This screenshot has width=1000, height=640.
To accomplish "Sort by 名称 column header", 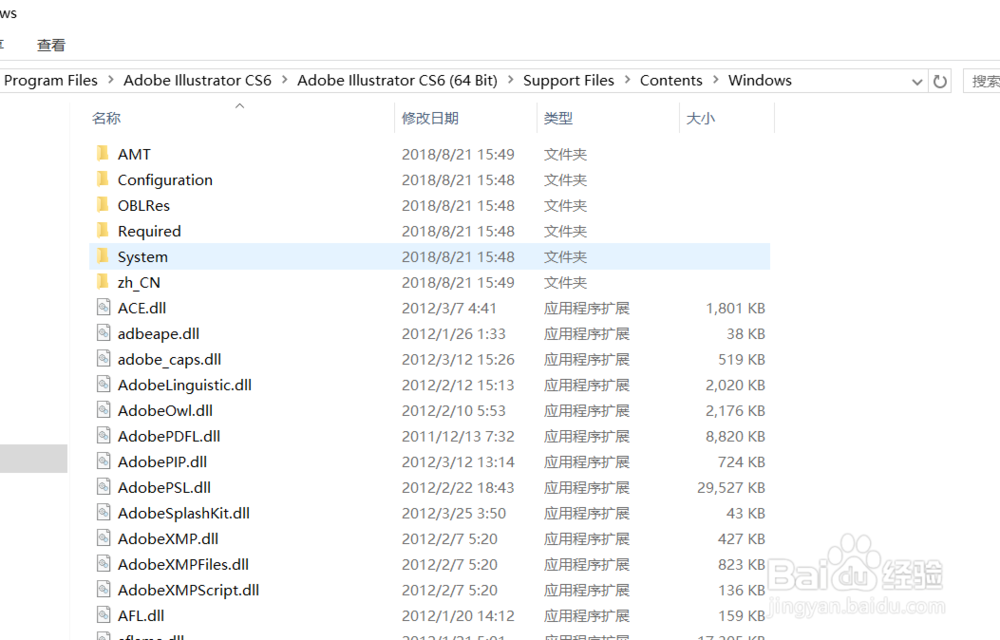I will 106,118.
